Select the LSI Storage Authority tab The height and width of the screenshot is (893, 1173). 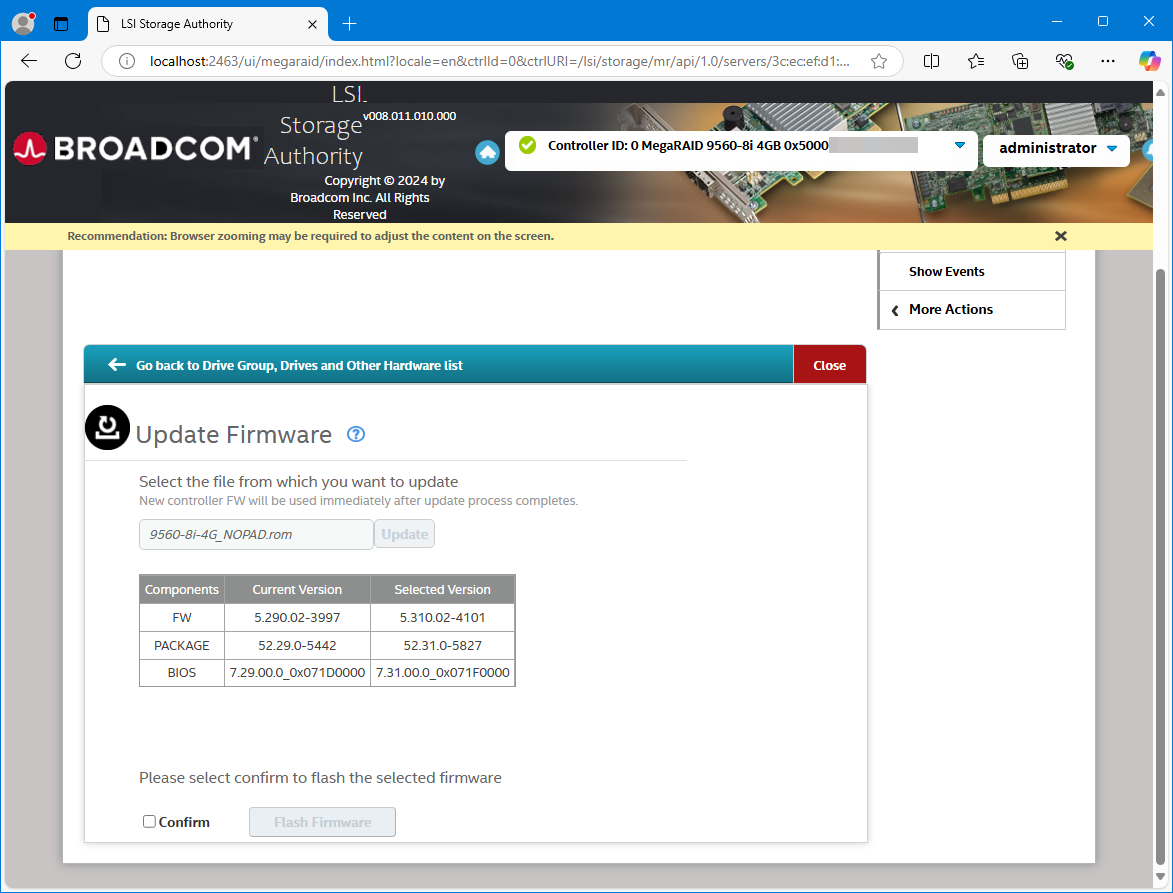pyautogui.click(x=207, y=24)
